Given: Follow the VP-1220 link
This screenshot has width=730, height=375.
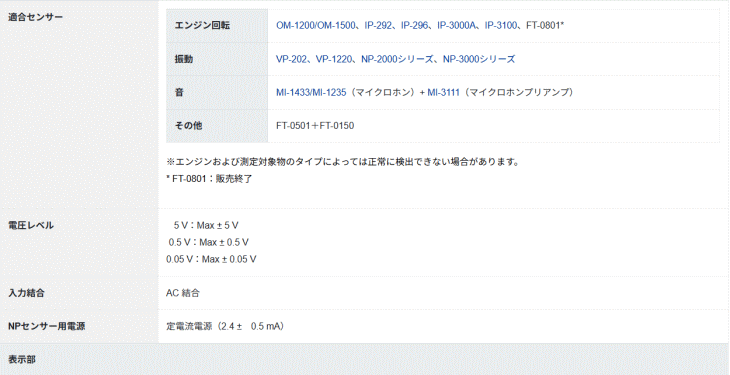Looking at the screenshot, I should [334, 59].
